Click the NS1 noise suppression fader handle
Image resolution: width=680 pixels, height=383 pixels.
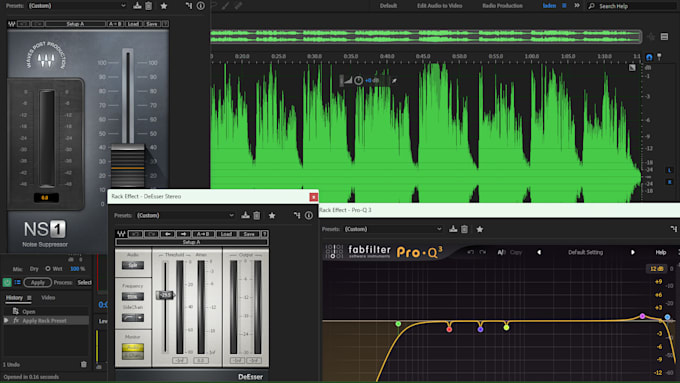(x=128, y=167)
